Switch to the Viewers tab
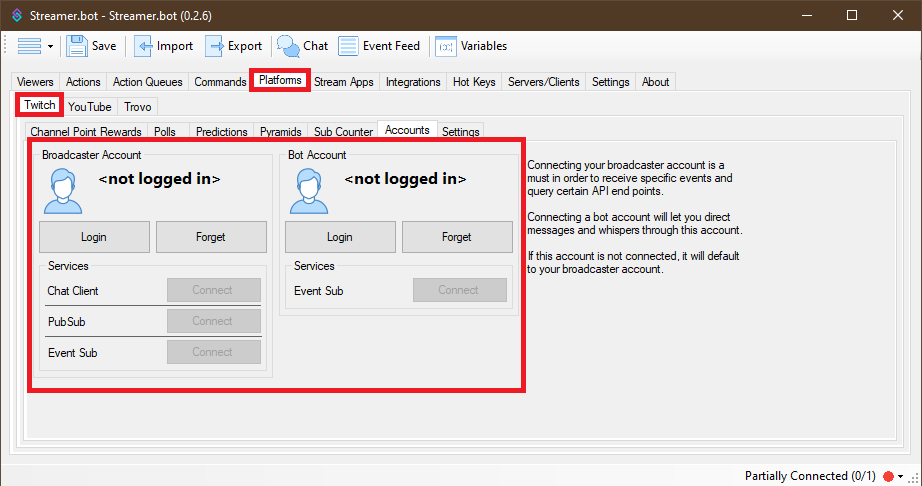Viewport: 922px width, 486px height. coord(35,82)
